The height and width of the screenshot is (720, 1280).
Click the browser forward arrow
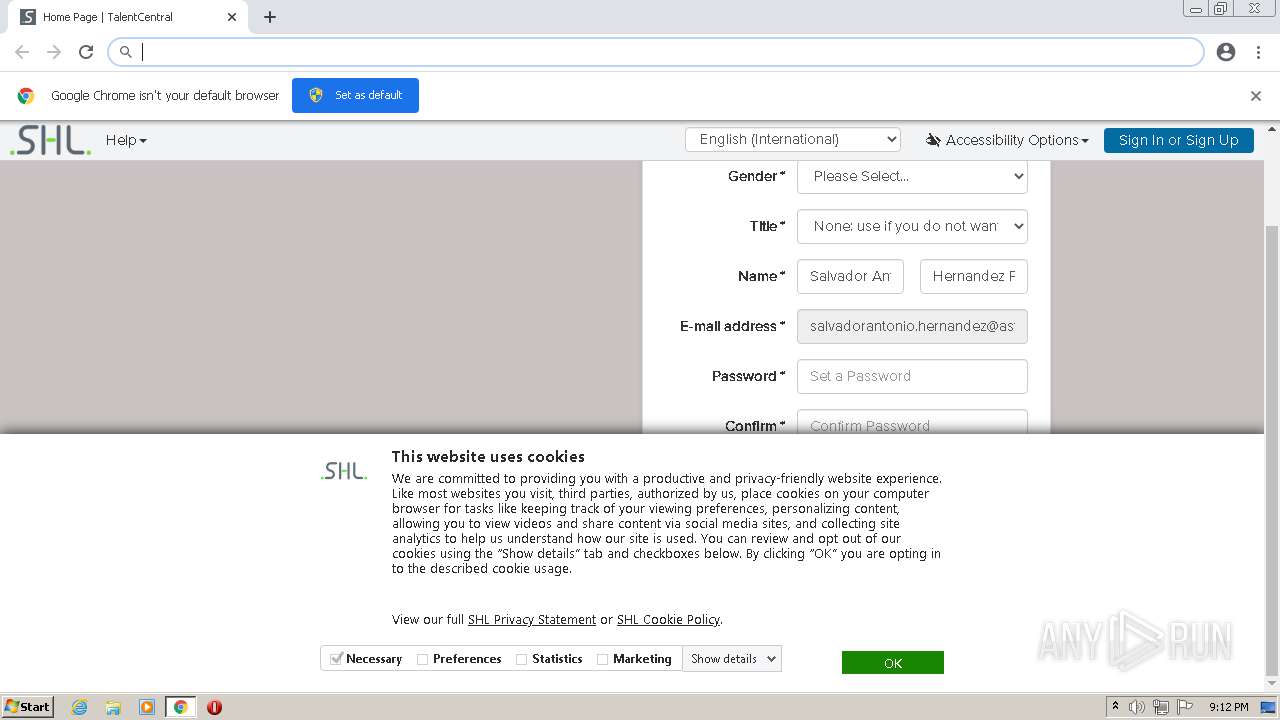[x=54, y=52]
